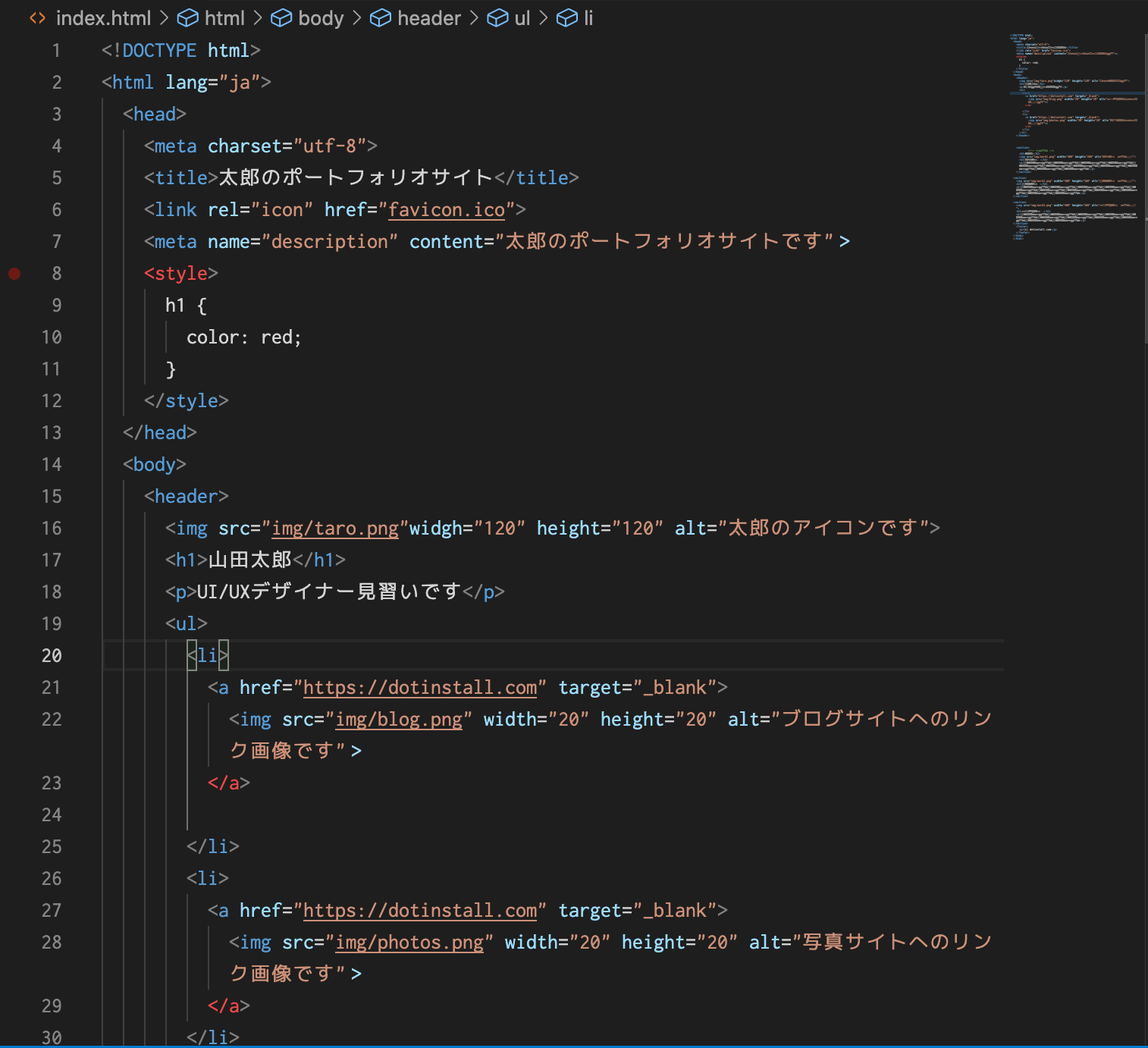This screenshot has width=1148, height=1048.
Task: Click the li element icon in the breadcrumbs
Action: (568, 17)
